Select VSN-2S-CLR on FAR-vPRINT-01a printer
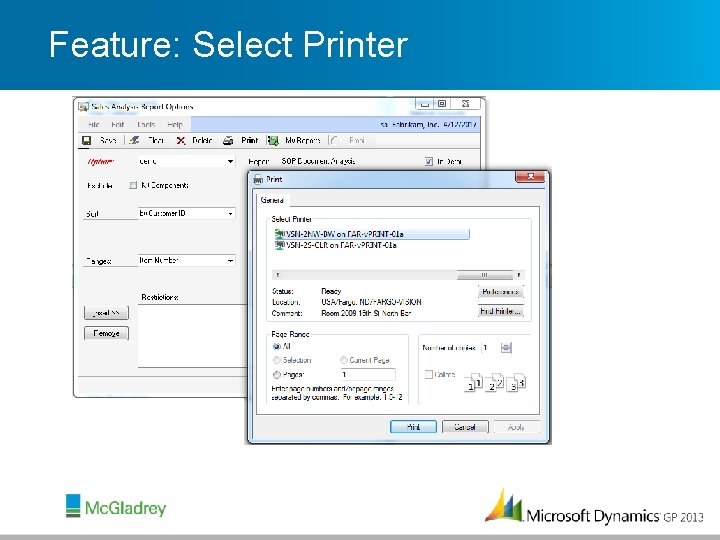This screenshot has width=720, height=540. pos(336,245)
